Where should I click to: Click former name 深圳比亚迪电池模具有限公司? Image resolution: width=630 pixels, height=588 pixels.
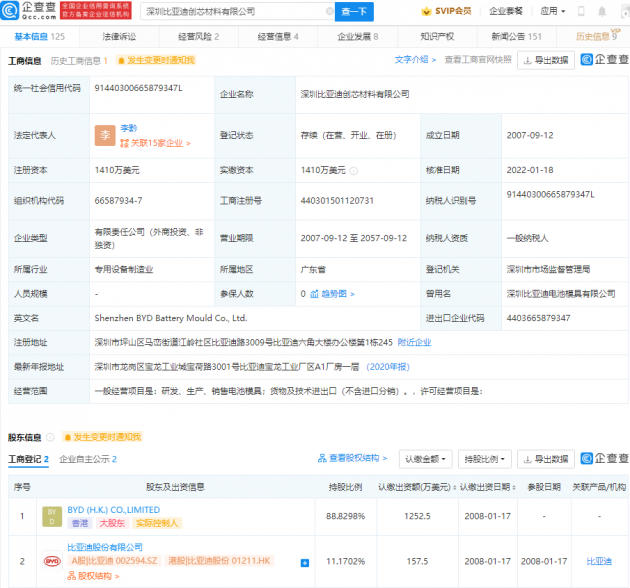coord(561,294)
